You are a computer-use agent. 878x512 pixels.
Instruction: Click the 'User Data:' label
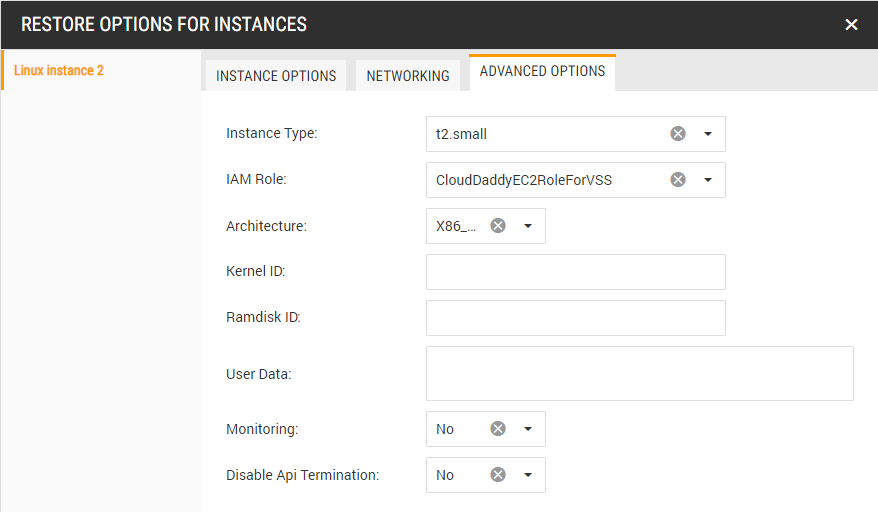tap(259, 374)
